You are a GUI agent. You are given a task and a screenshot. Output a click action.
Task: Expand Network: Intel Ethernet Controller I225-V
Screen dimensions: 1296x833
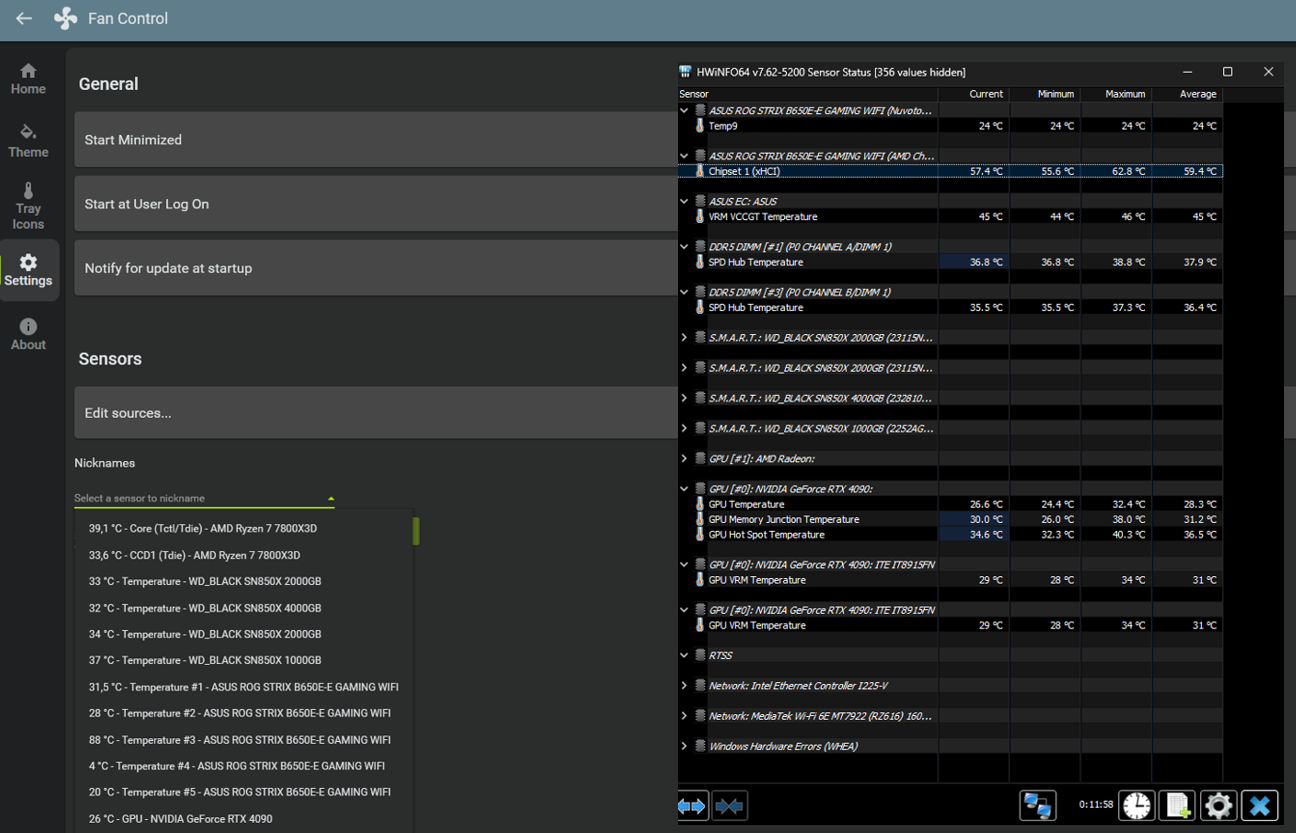point(684,686)
